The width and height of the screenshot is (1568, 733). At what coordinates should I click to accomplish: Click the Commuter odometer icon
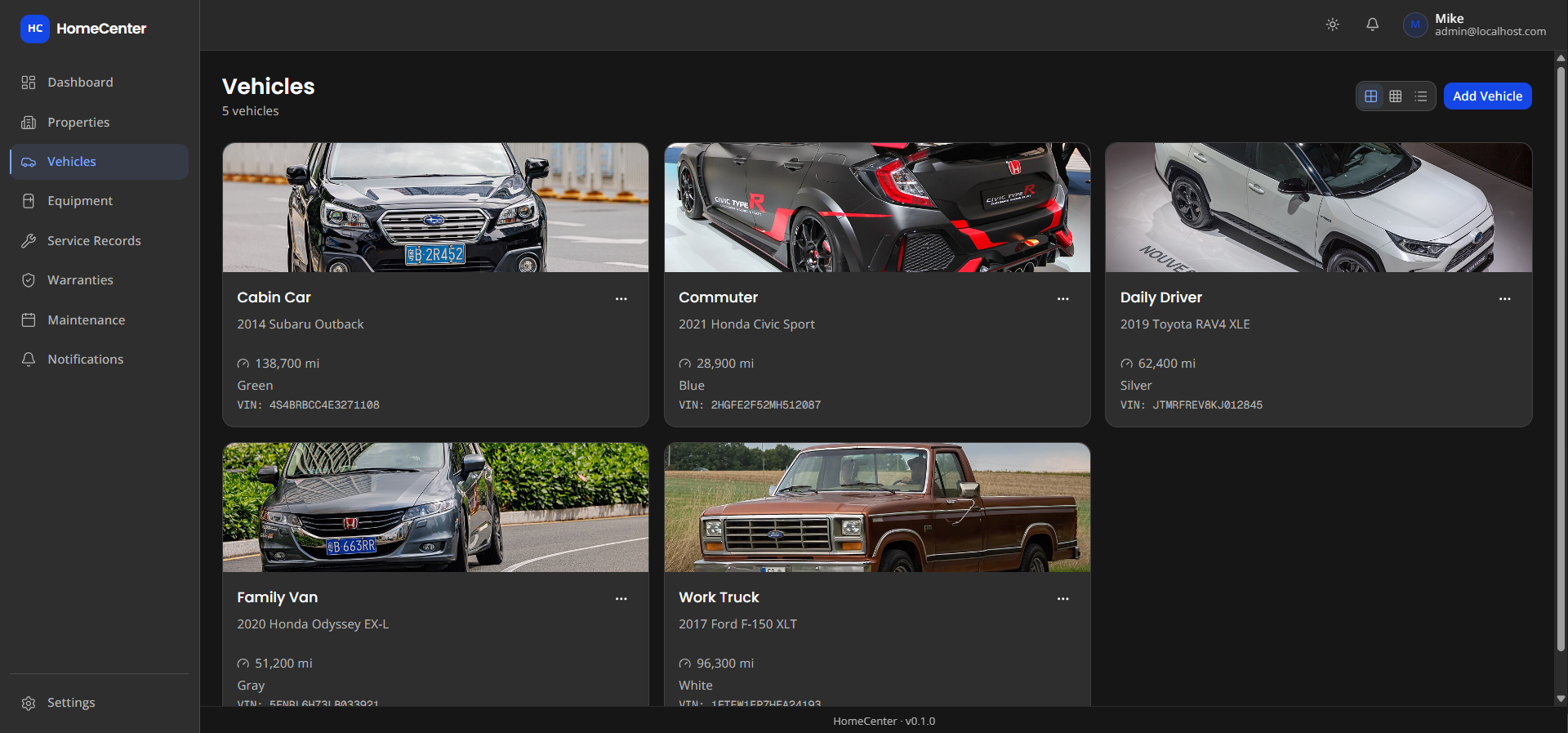pyautogui.click(x=684, y=364)
